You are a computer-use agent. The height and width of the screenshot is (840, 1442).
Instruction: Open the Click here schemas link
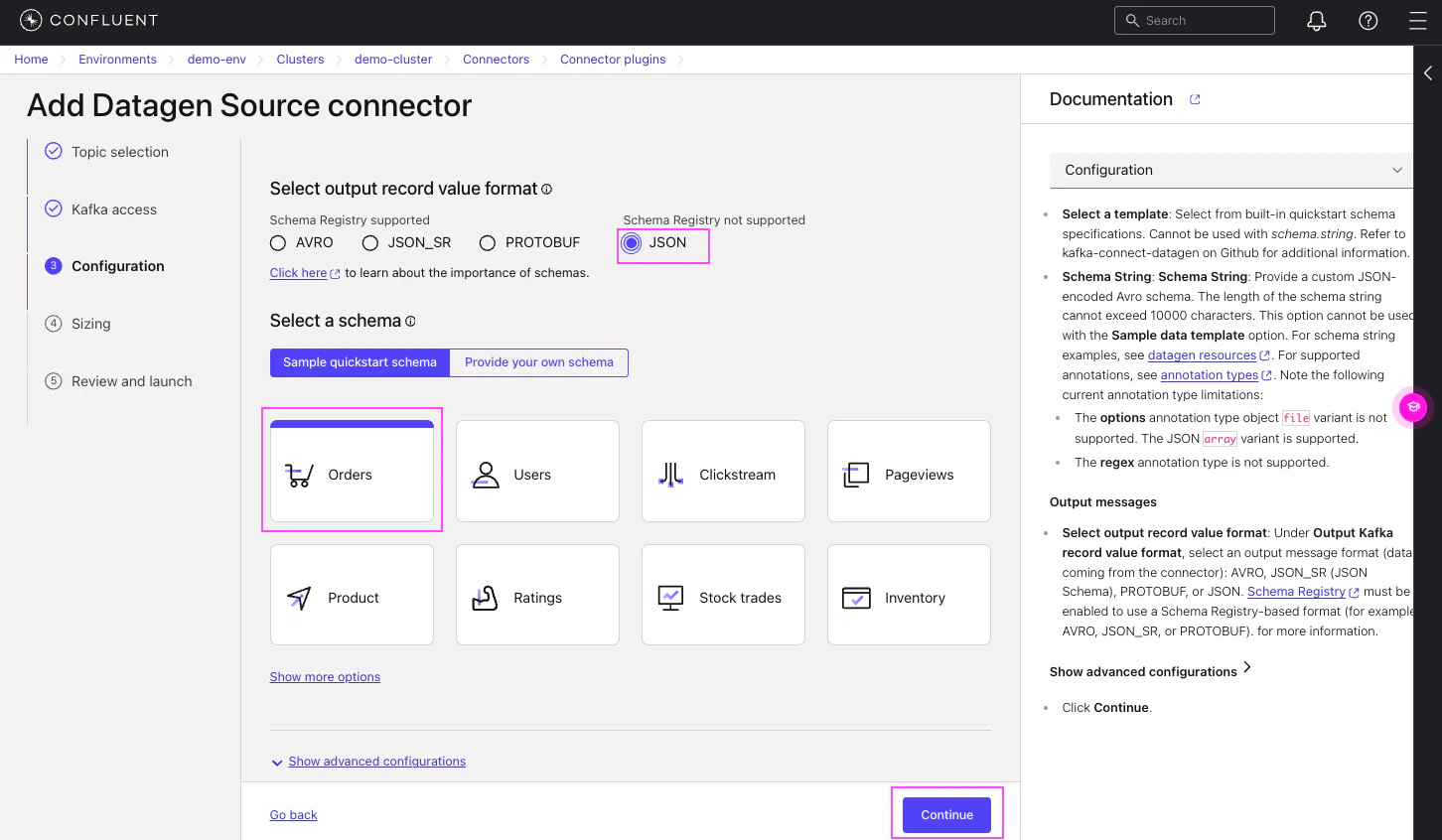[x=298, y=273]
